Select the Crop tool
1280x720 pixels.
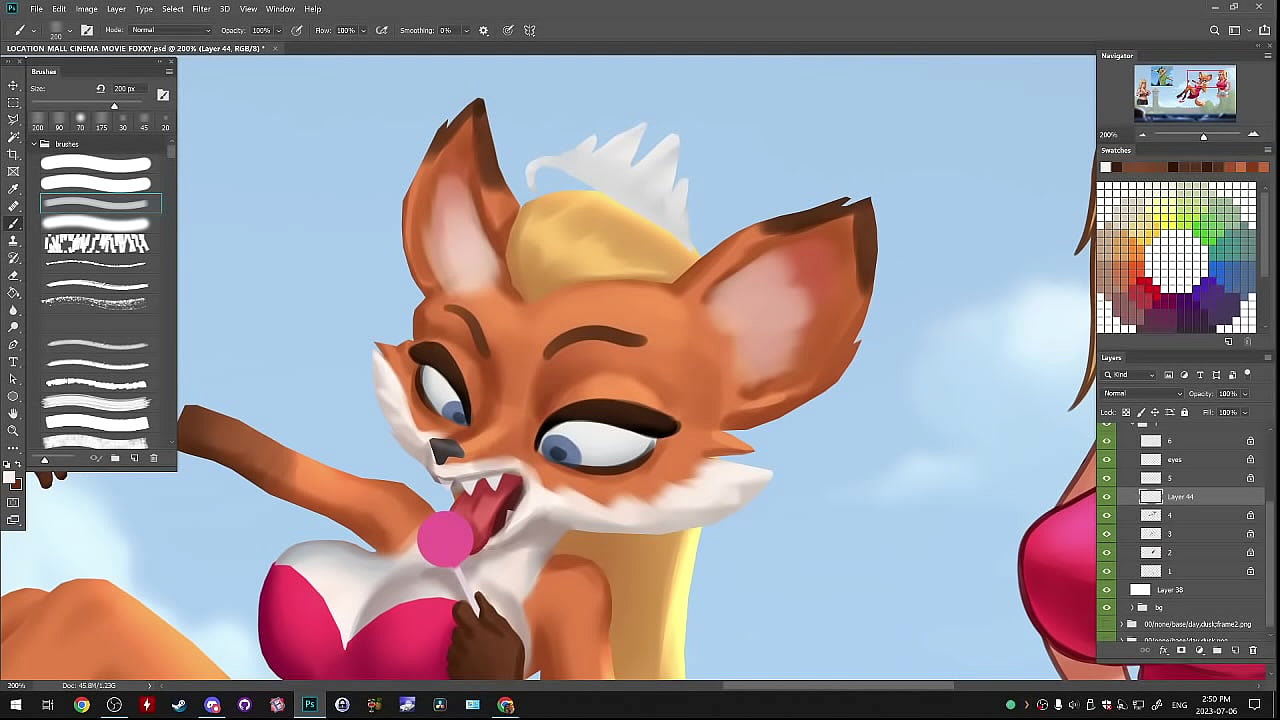point(13,155)
